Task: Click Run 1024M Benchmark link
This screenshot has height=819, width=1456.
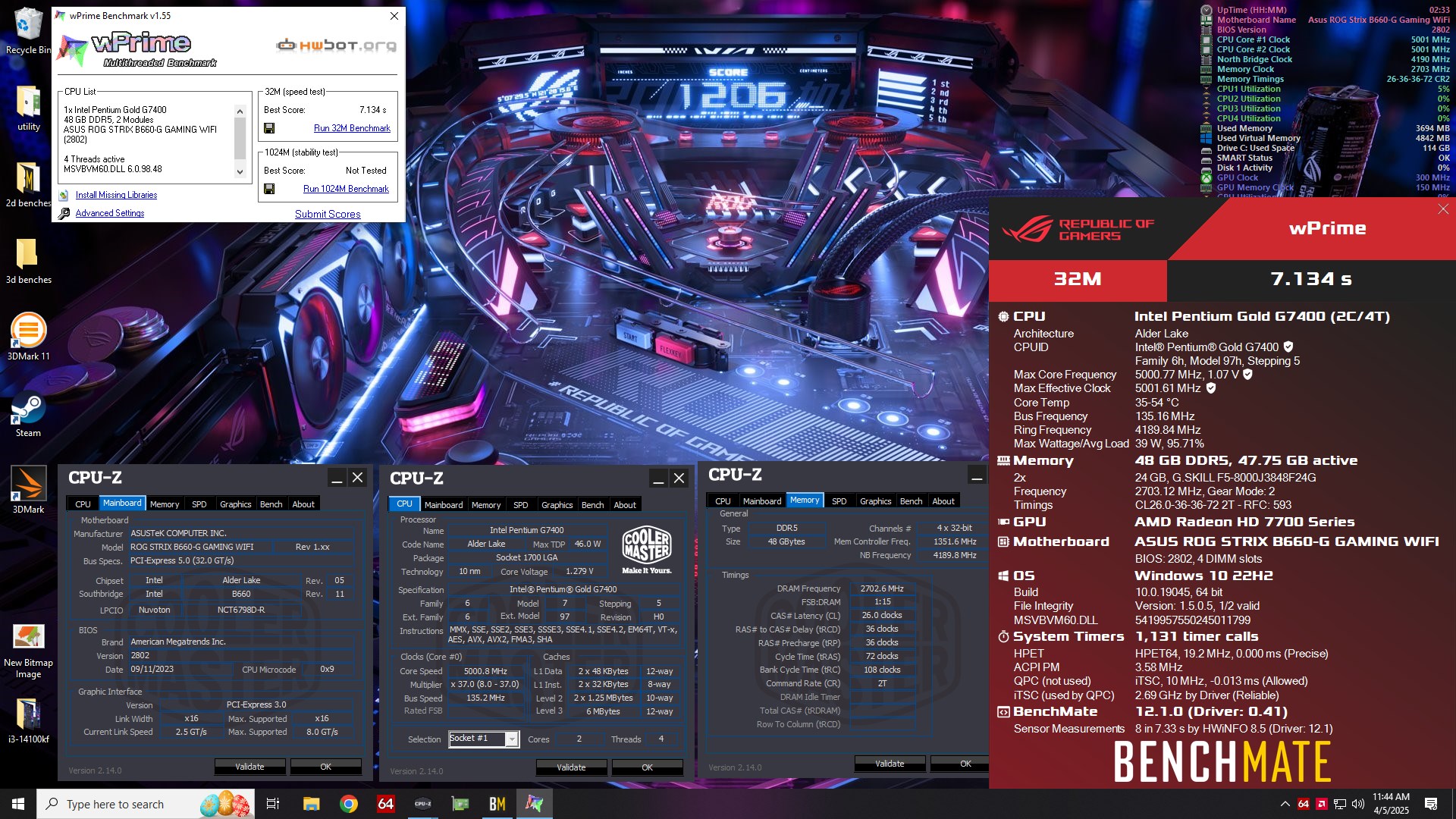Action: coord(347,189)
